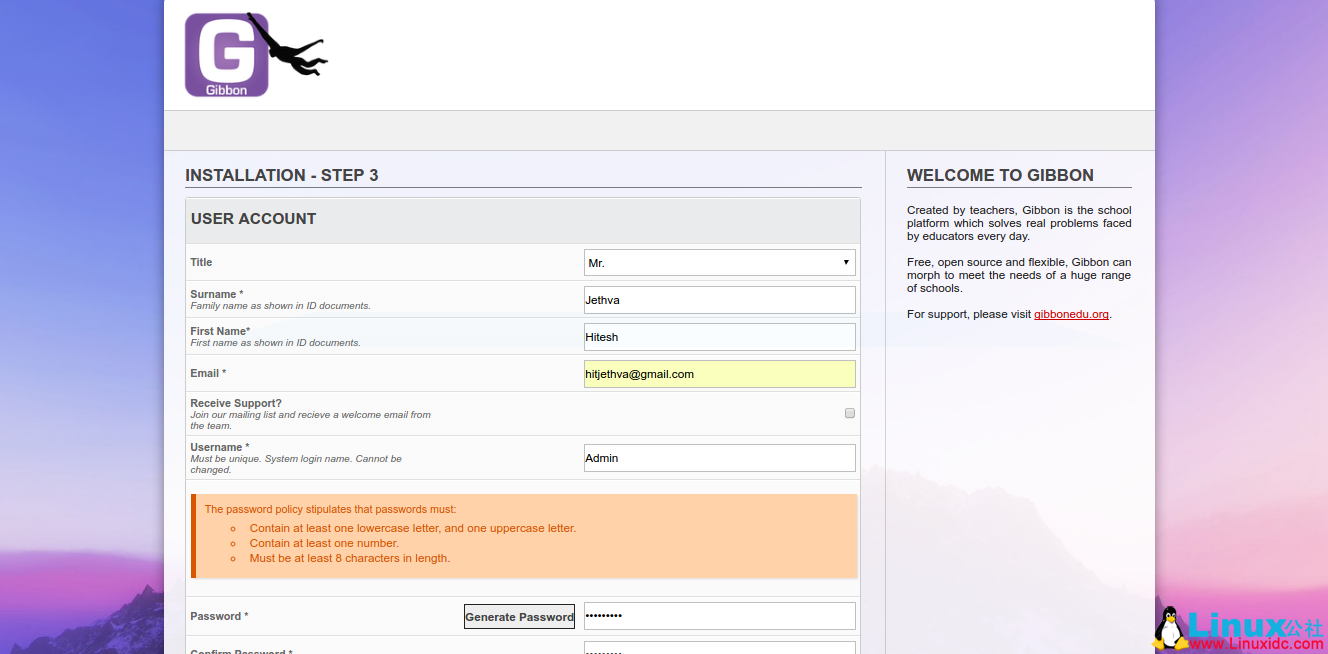Screen dimensions: 1328x654
Task: Visit the gibbonedu.org support link
Action: 1071,313
